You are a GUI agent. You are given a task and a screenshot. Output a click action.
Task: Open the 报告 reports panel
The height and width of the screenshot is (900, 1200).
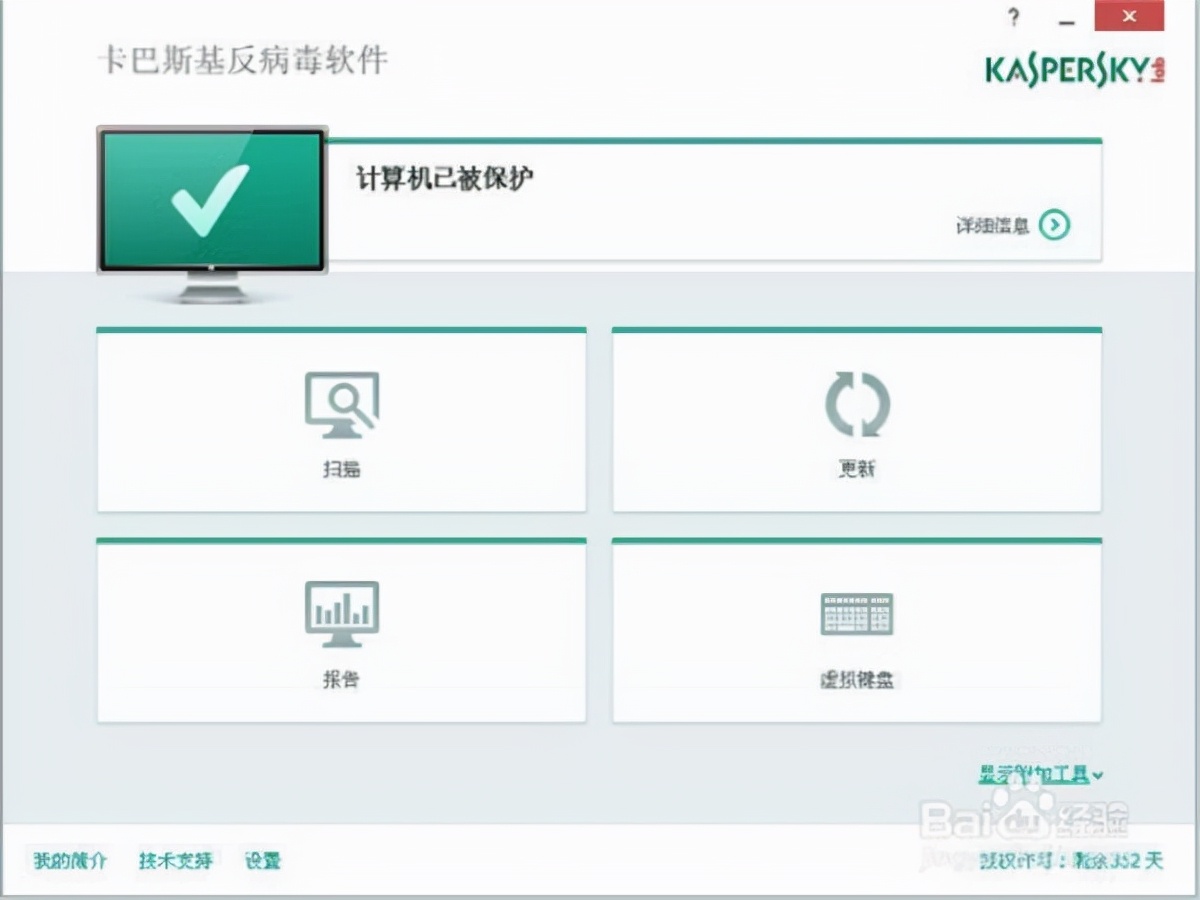pos(342,630)
